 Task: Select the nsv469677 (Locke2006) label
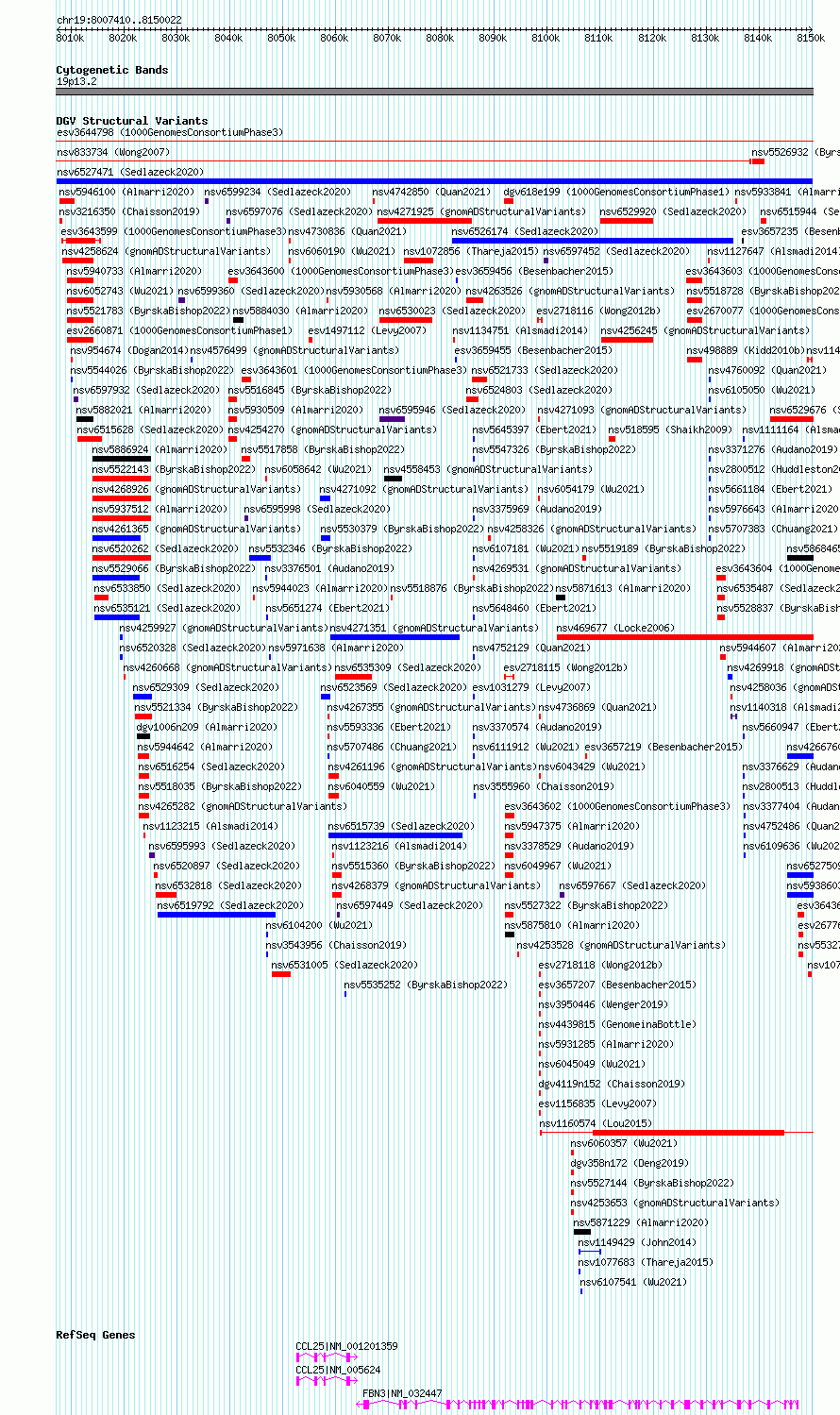click(615, 628)
